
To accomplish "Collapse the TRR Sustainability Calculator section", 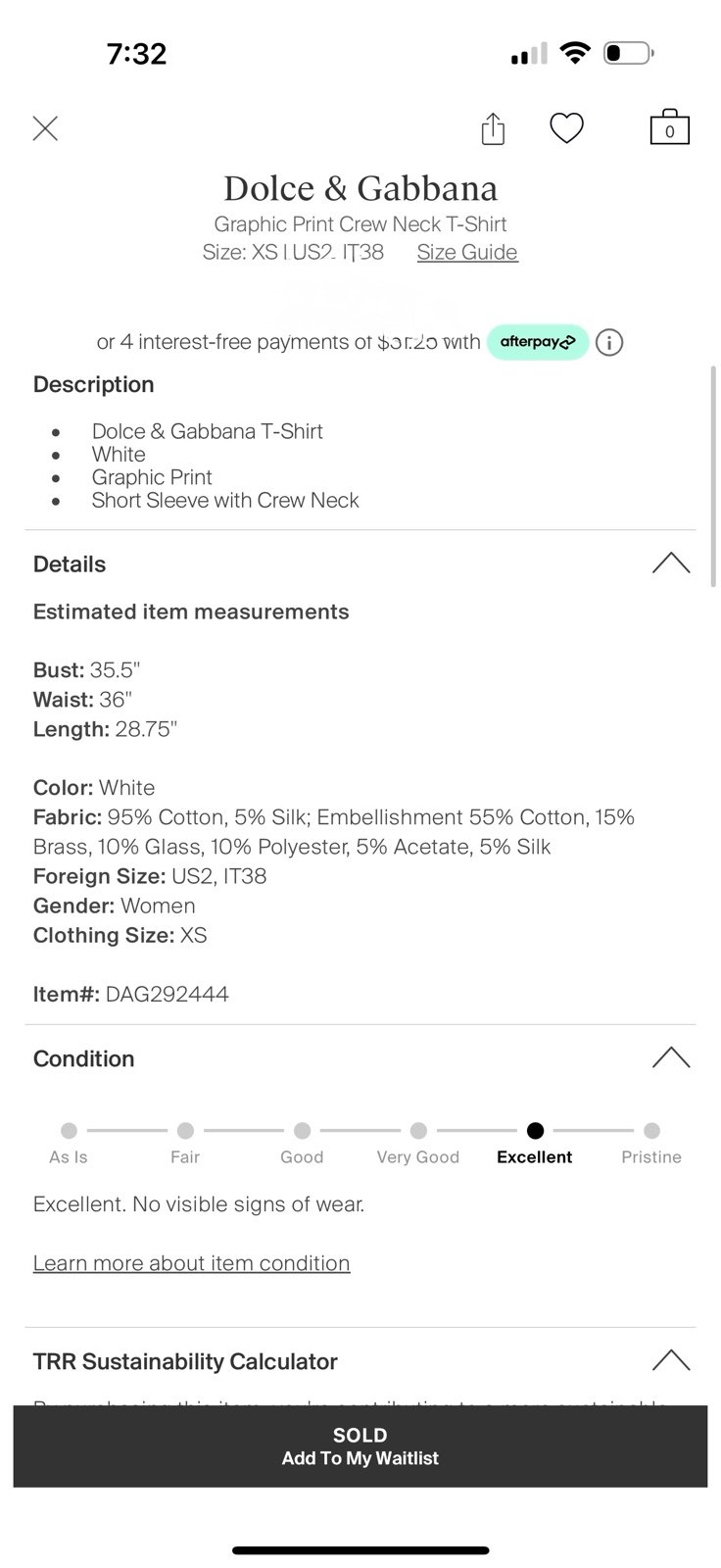I will [x=671, y=1360].
